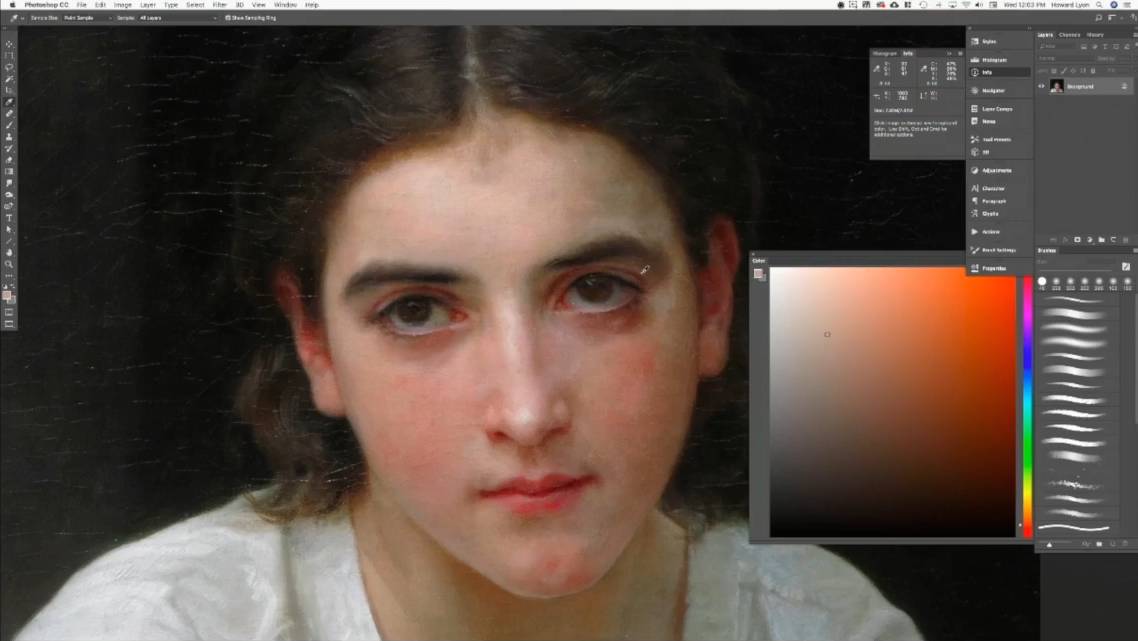This screenshot has height=641, width=1138.
Task: Collapse the Info panel with double arrows
Action: tap(949, 53)
